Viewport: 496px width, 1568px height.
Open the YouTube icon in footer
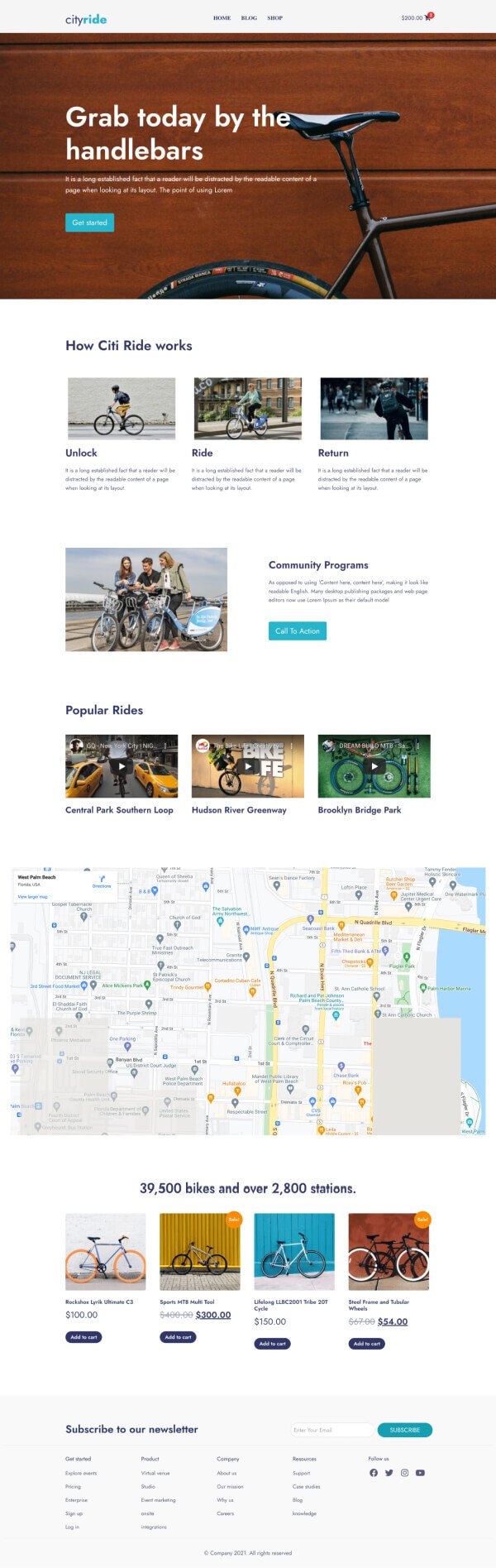(x=420, y=1473)
